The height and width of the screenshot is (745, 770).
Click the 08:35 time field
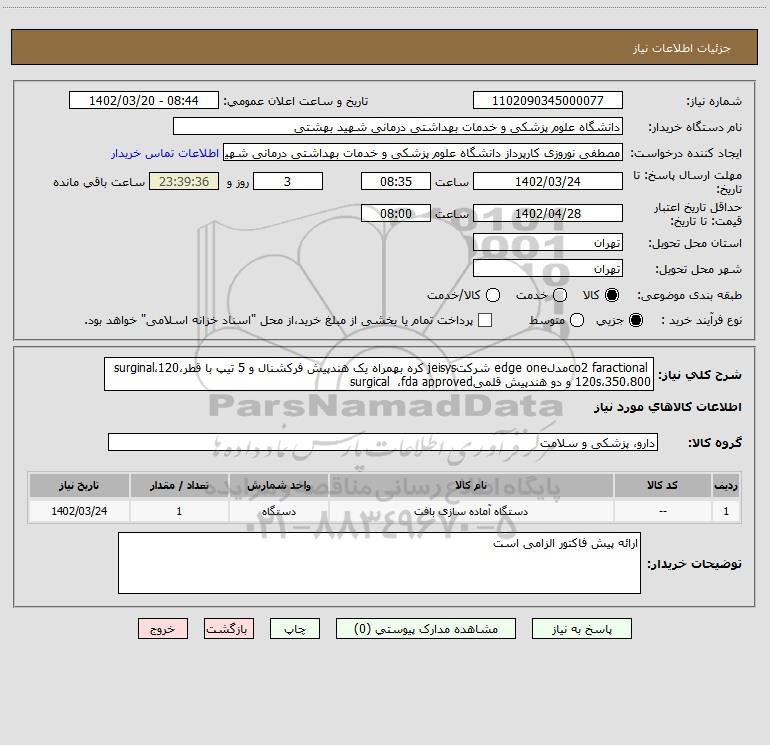coord(396,181)
